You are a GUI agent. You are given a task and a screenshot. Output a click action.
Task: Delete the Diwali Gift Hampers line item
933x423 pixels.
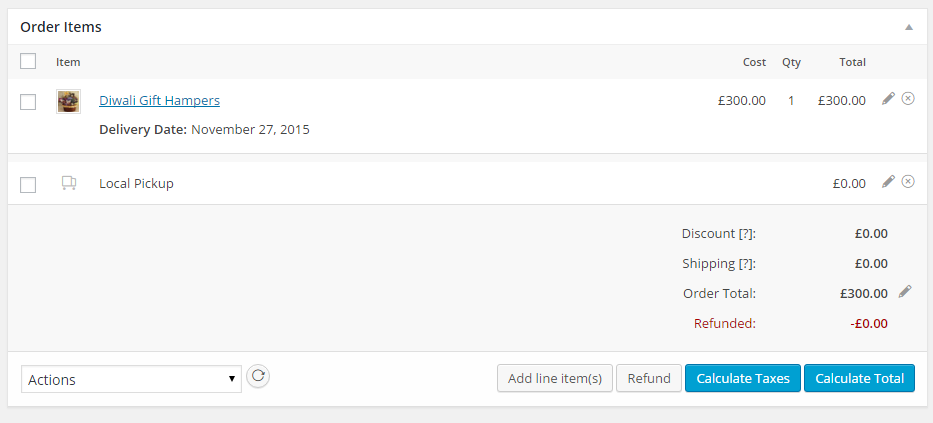click(x=908, y=99)
